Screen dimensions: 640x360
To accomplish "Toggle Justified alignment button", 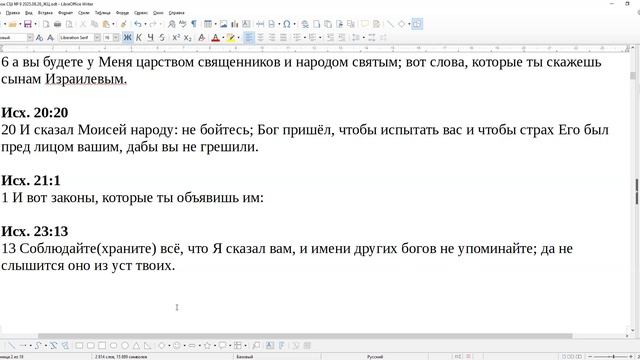I will click(x=283, y=38).
